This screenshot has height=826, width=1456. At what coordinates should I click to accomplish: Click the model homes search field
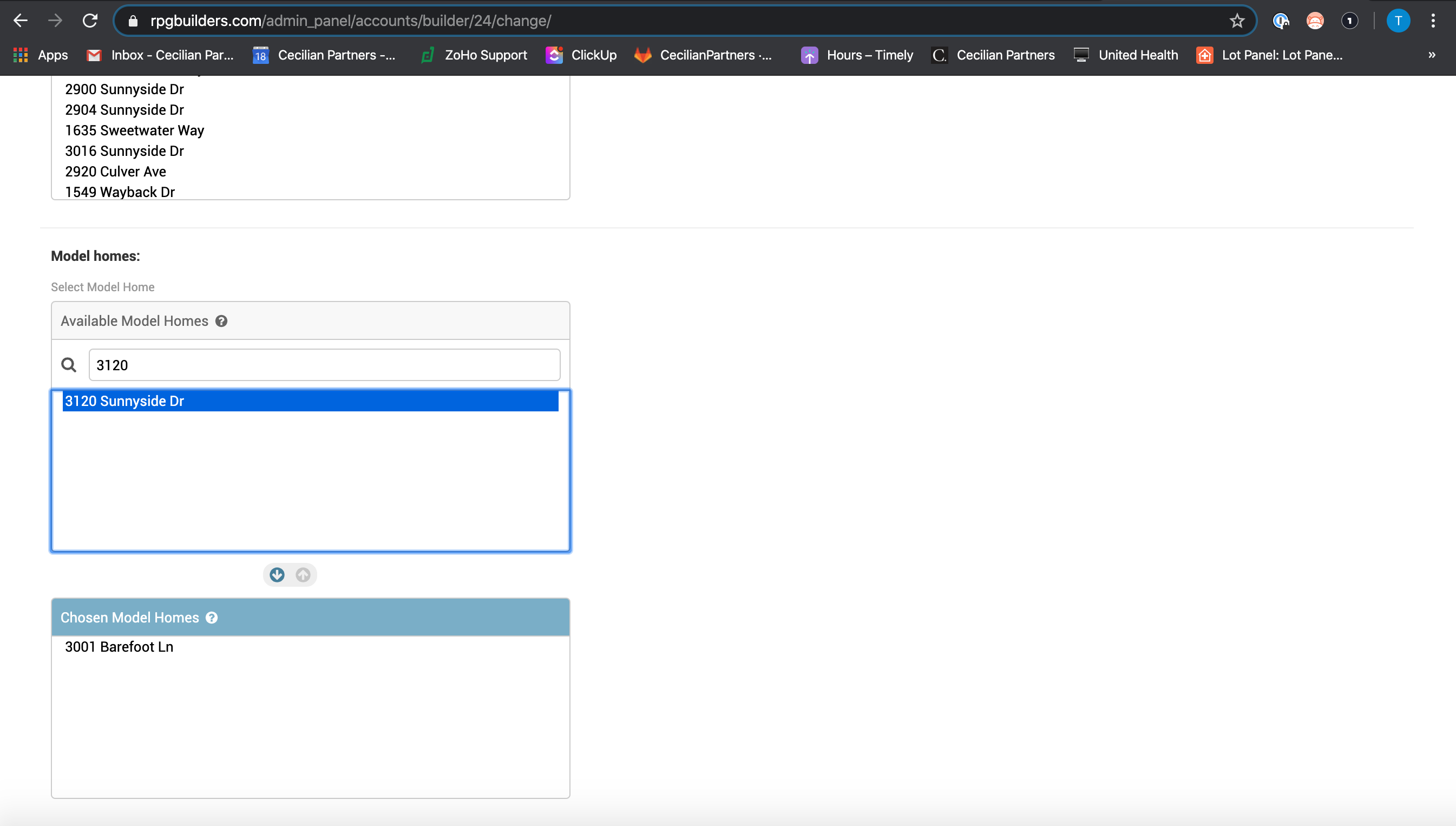324,365
